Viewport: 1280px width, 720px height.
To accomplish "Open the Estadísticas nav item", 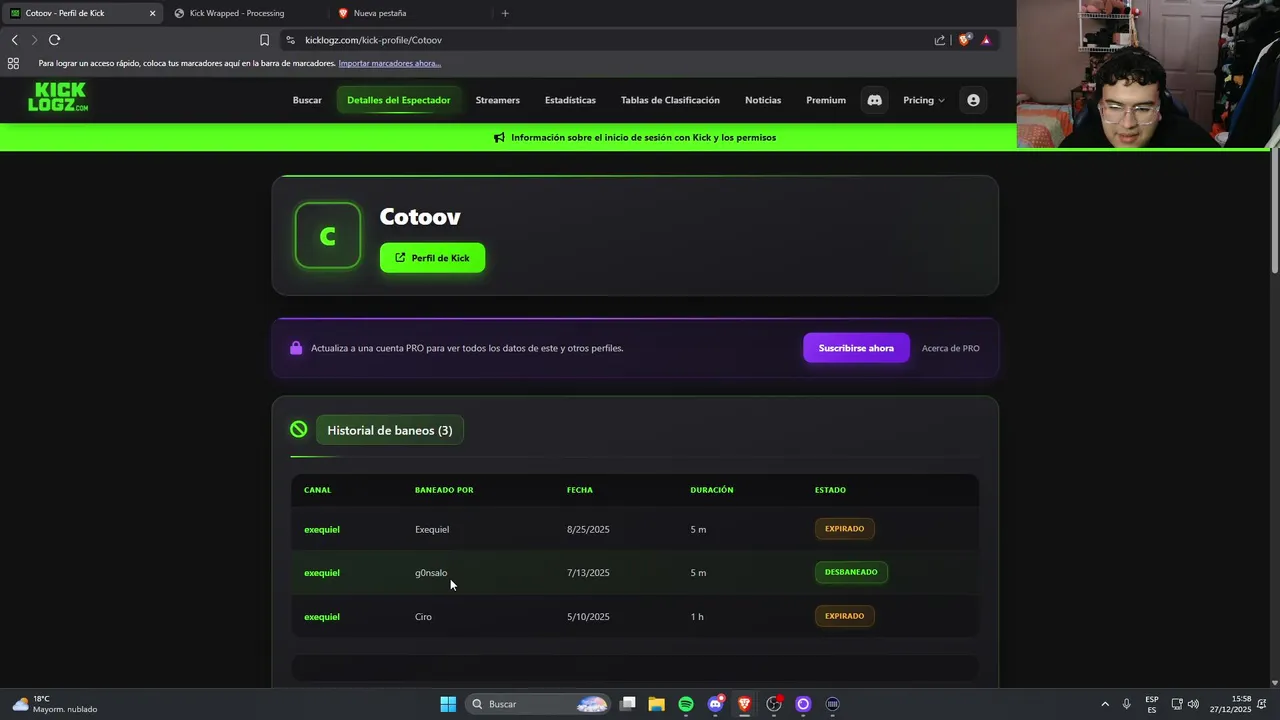I will pos(570,100).
